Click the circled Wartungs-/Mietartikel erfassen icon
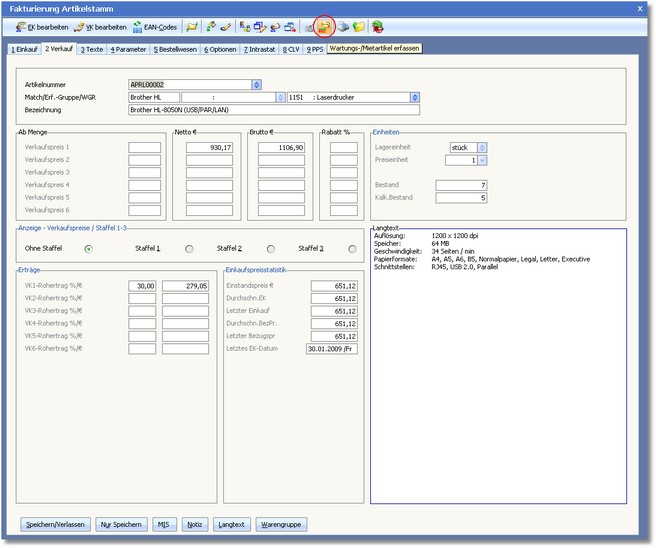This screenshot has width=656, height=548. (x=325, y=27)
